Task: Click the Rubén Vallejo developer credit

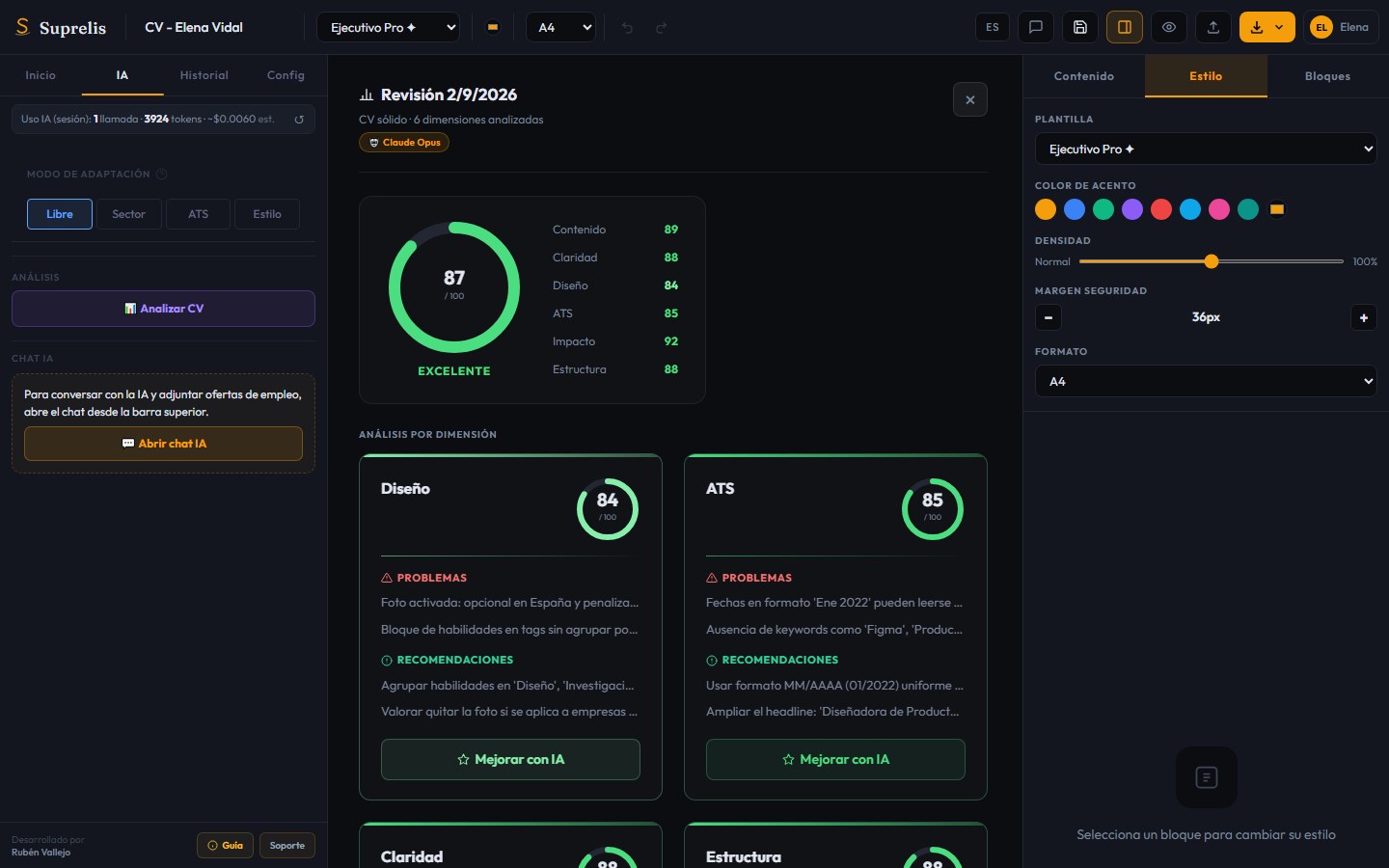Action: (x=41, y=853)
